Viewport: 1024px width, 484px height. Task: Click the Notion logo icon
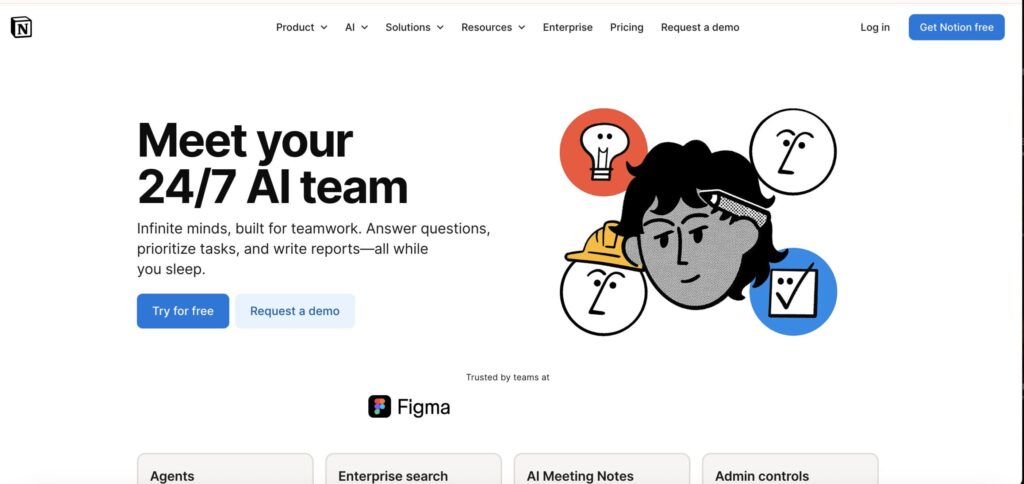22,27
